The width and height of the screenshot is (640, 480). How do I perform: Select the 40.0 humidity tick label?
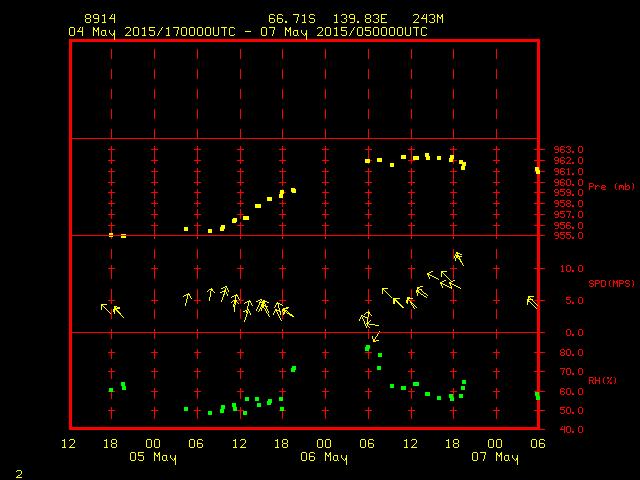tap(571, 430)
